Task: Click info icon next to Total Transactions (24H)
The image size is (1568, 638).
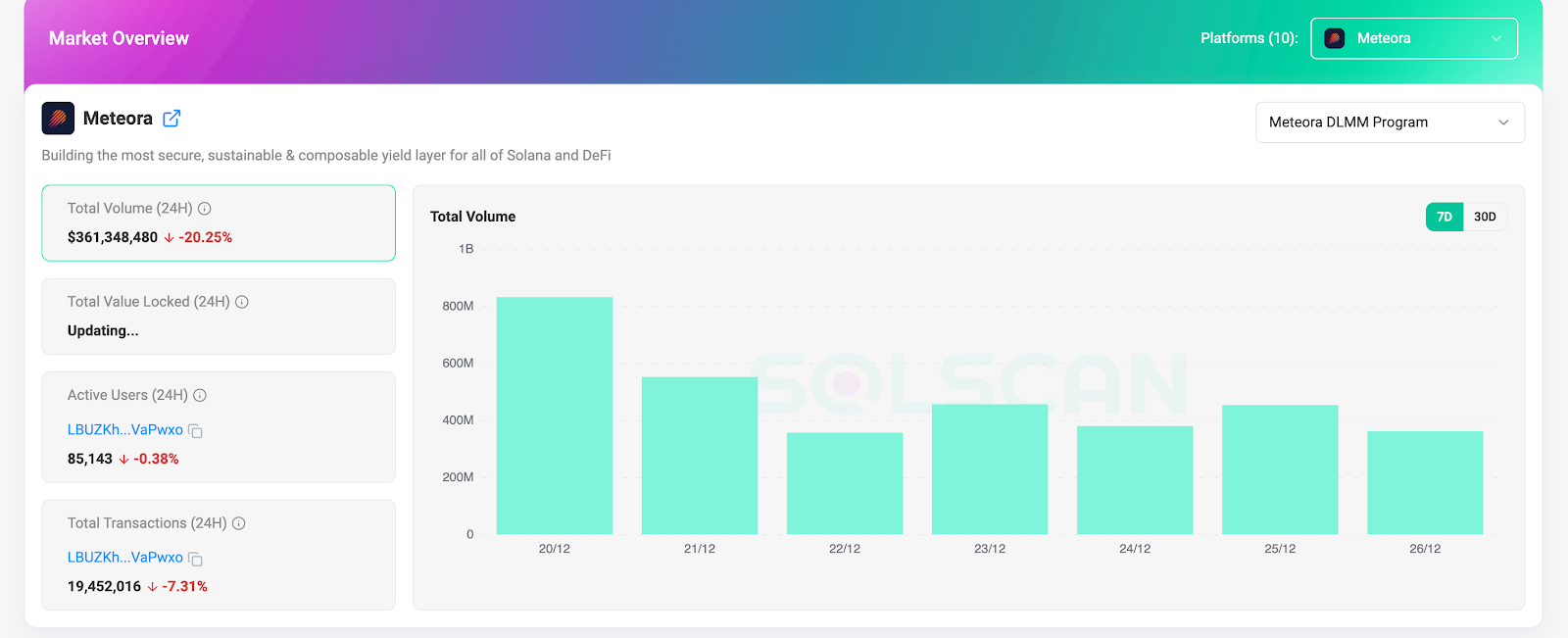Action: tap(239, 523)
